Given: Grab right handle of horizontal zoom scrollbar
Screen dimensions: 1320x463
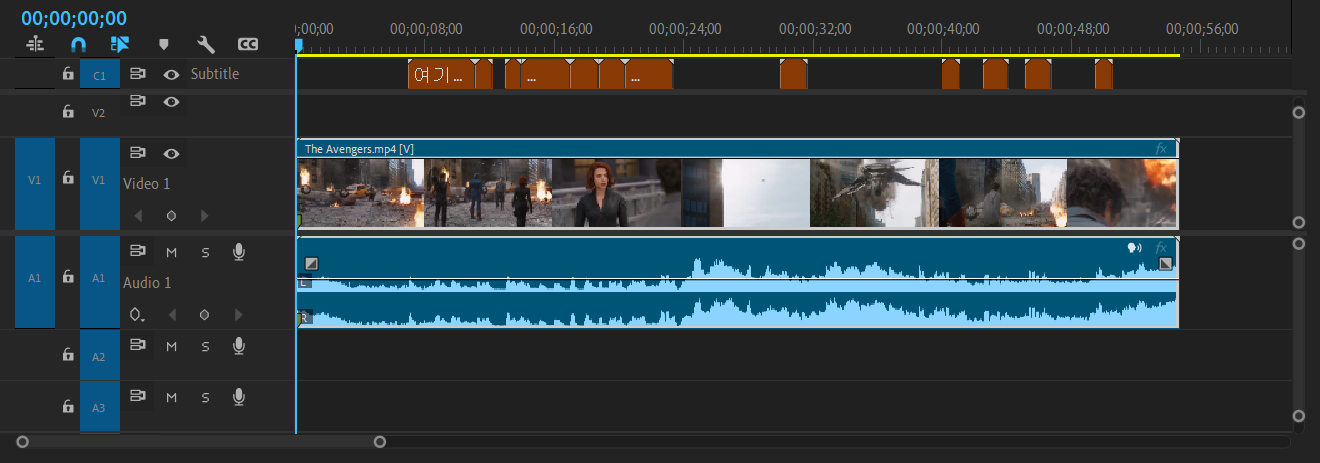Looking at the screenshot, I should point(380,441).
